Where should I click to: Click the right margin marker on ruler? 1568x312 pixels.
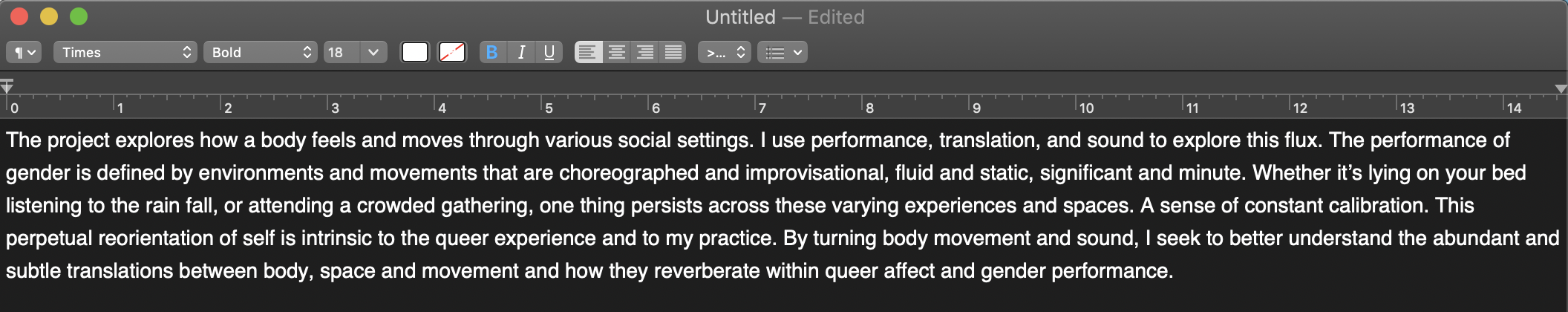[1561, 88]
